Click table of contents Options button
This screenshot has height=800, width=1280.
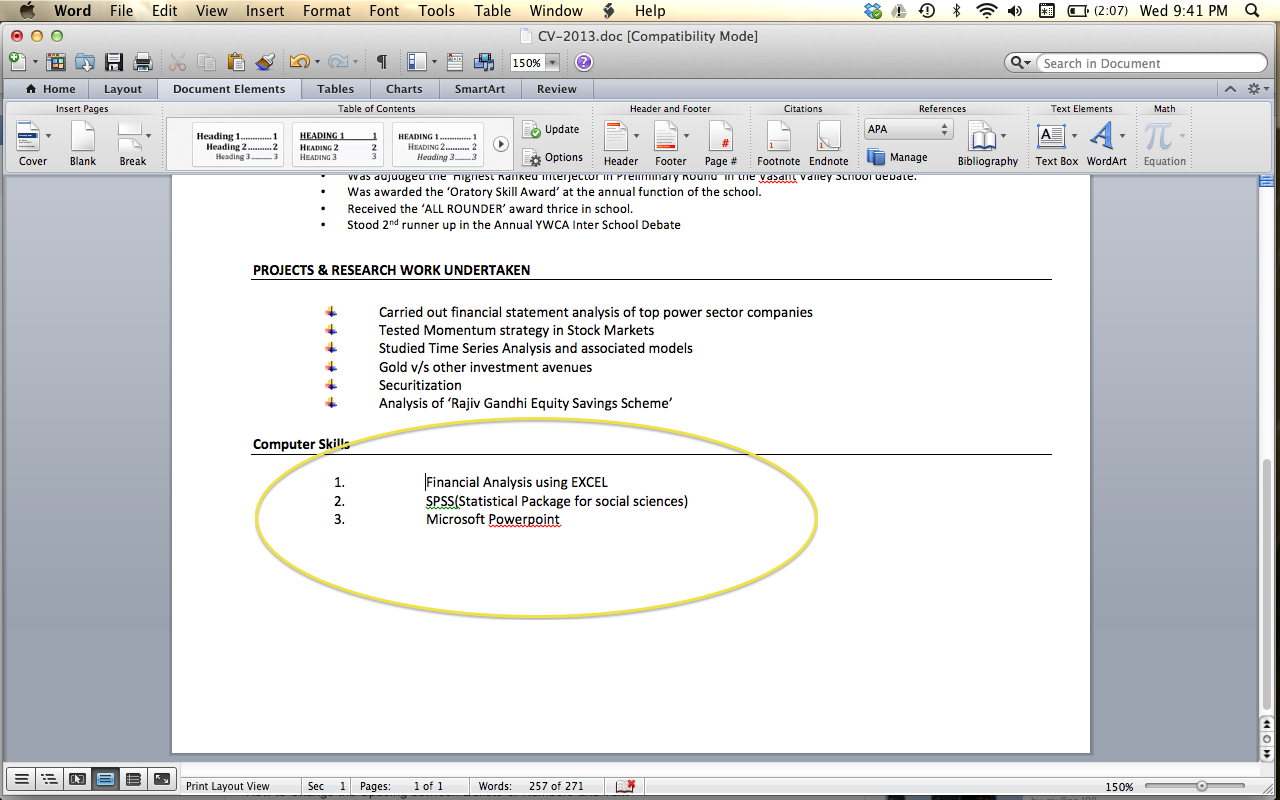tap(552, 157)
